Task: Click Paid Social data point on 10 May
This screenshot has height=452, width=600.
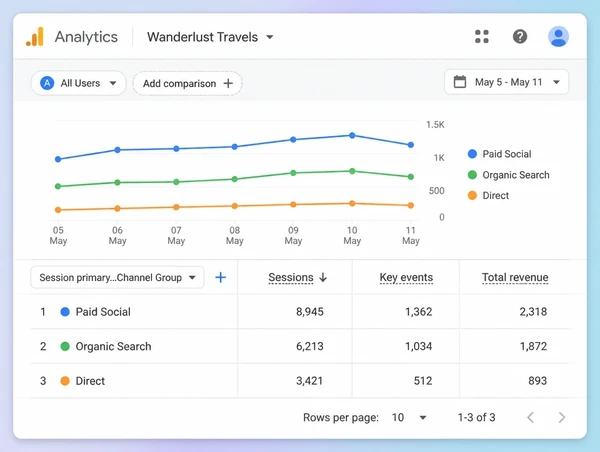Action: tap(352, 135)
